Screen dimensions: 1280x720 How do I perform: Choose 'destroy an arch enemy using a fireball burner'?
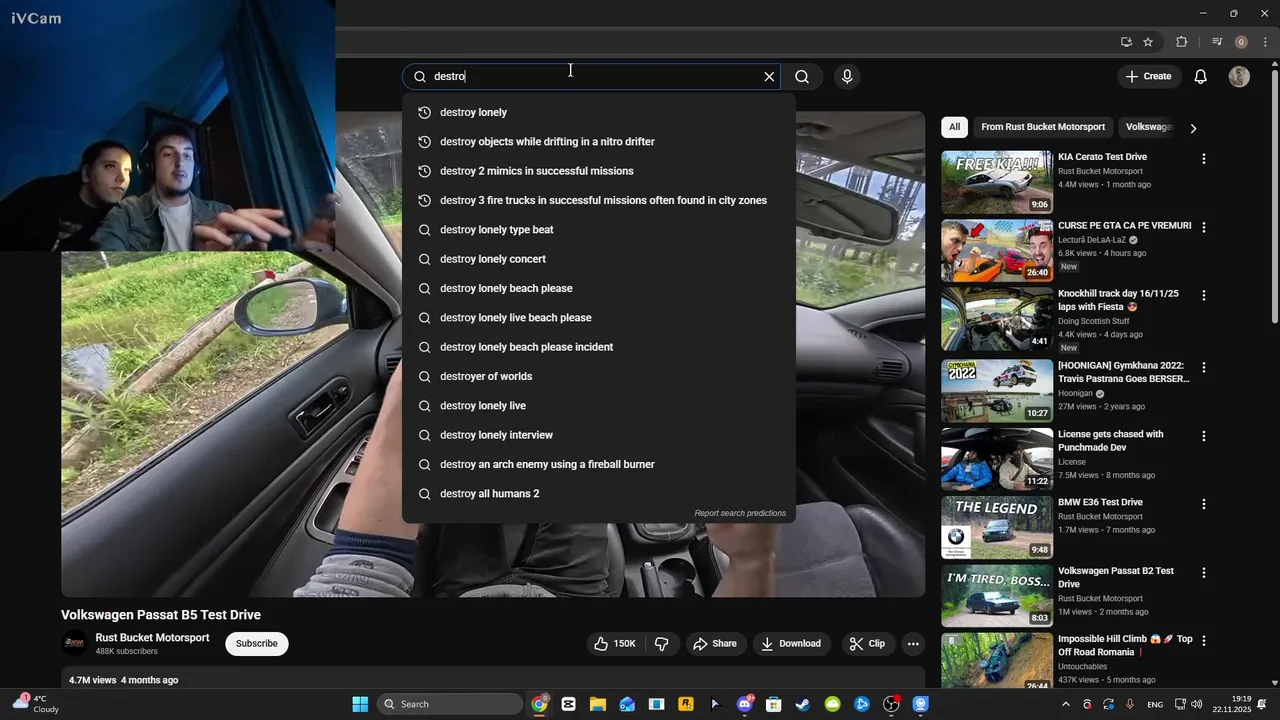click(x=598, y=465)
